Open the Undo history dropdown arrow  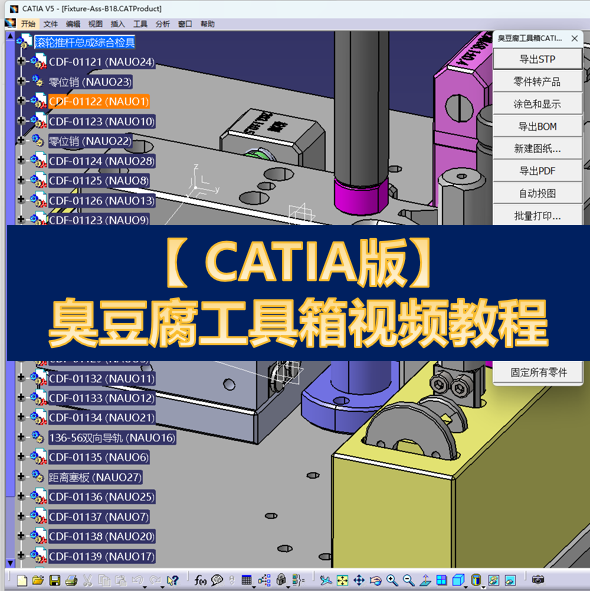[144, 587]
